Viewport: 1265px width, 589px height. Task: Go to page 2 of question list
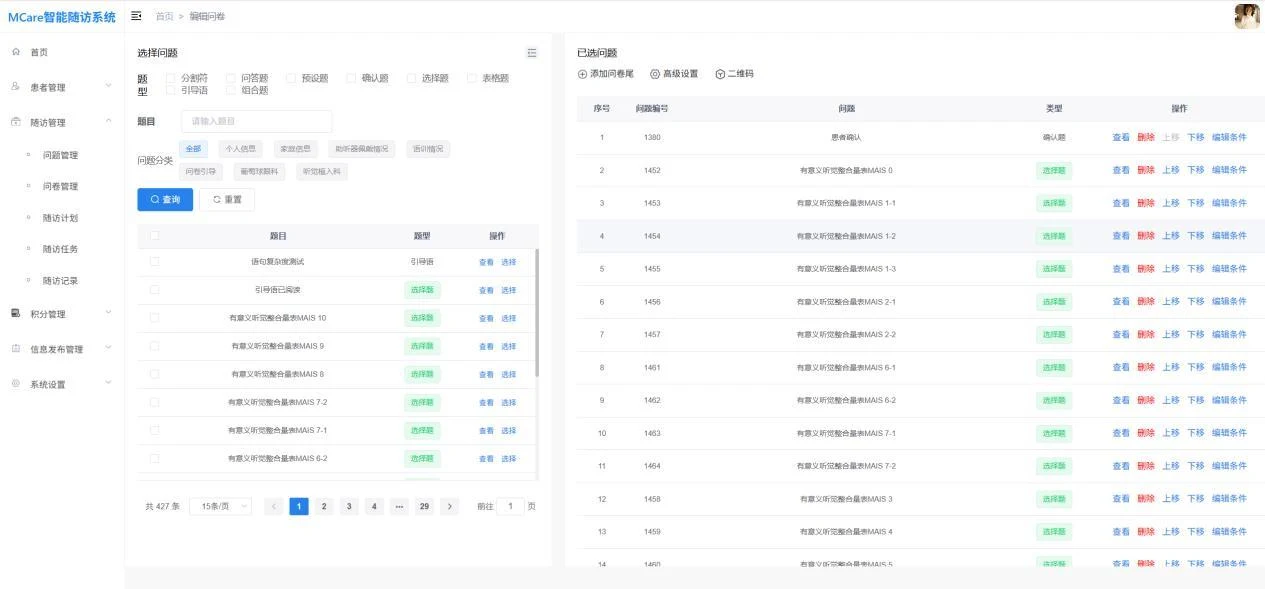coord(324,507)
